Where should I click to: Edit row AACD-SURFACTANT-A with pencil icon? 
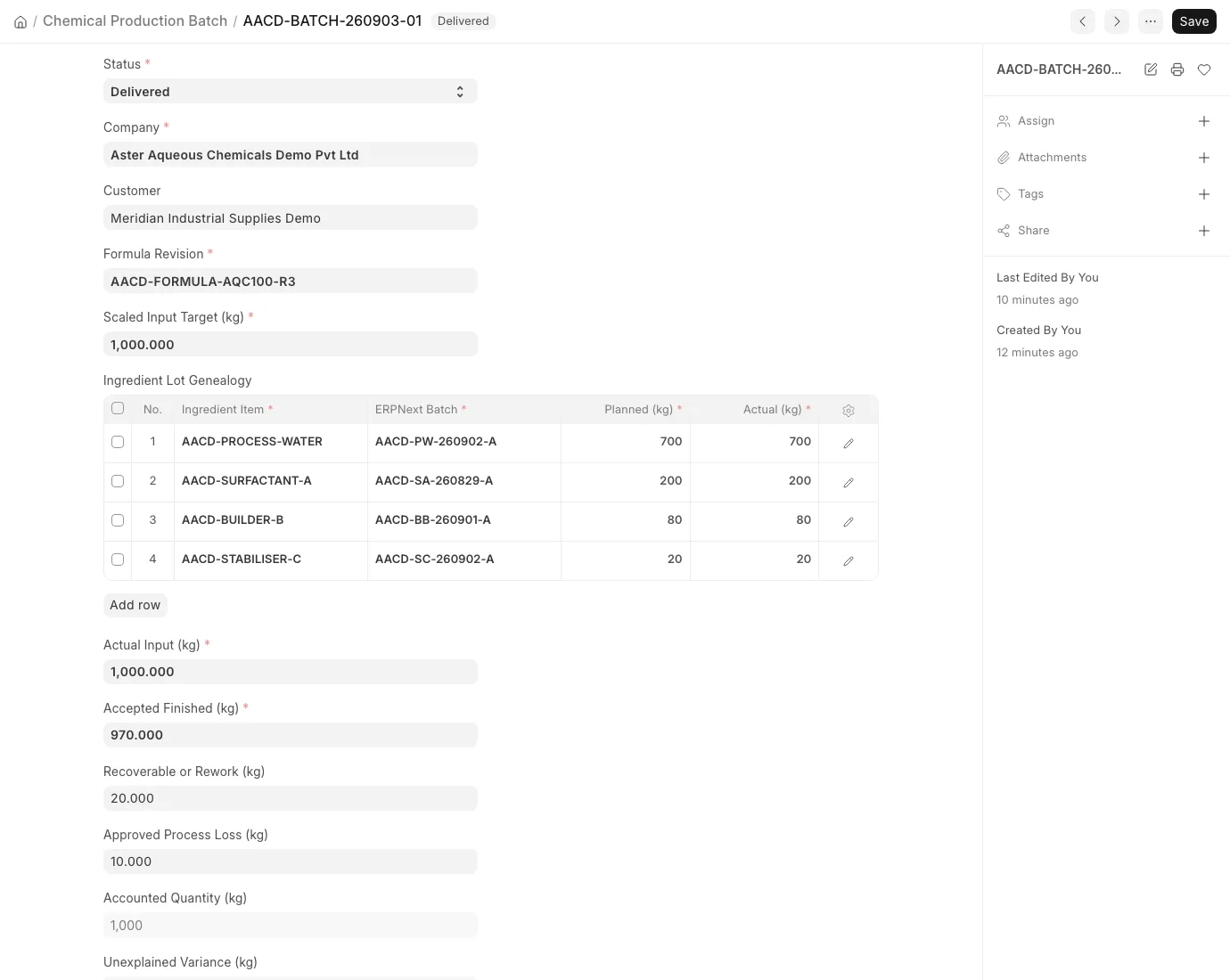(x=849, y=482)
